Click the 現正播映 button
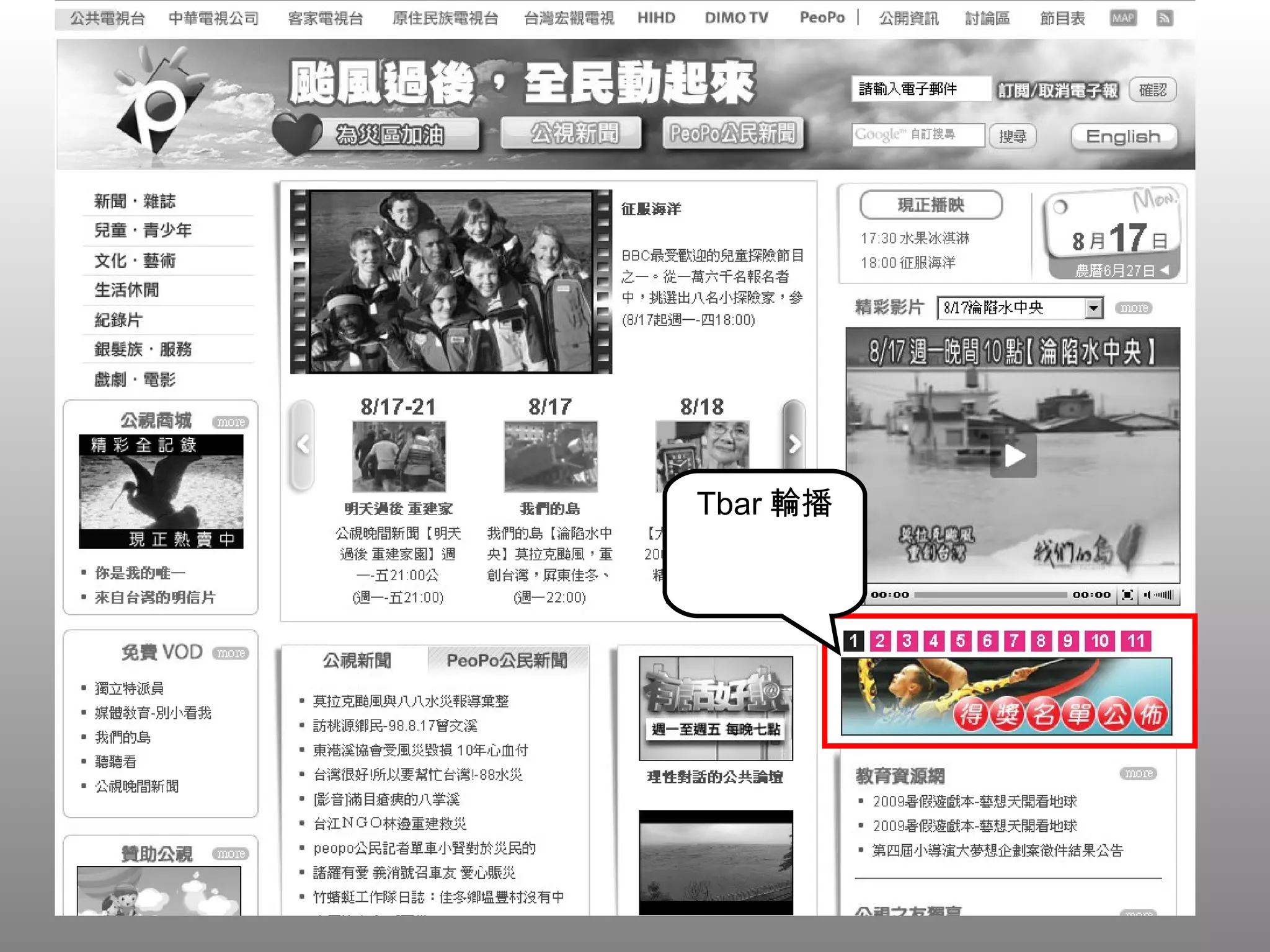Screen dimensions: 1270x952 pyautogui.click(x=931, y=205)
